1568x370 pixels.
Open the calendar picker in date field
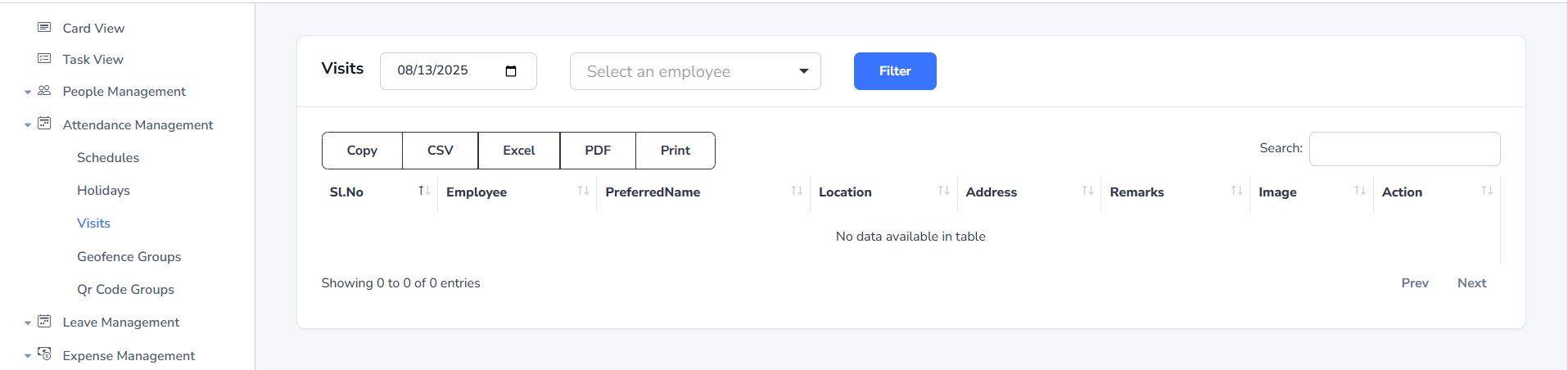511,71
